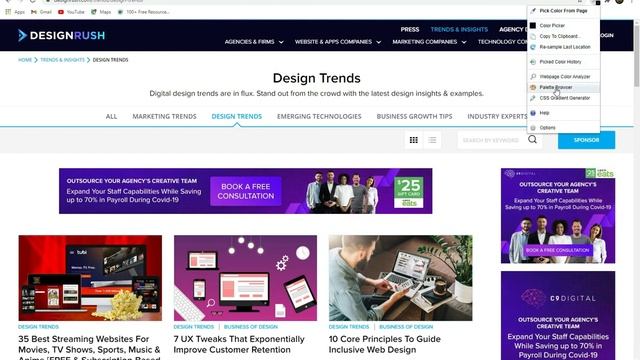
Task: Select the ALL tab
Action: click(111, 116)
